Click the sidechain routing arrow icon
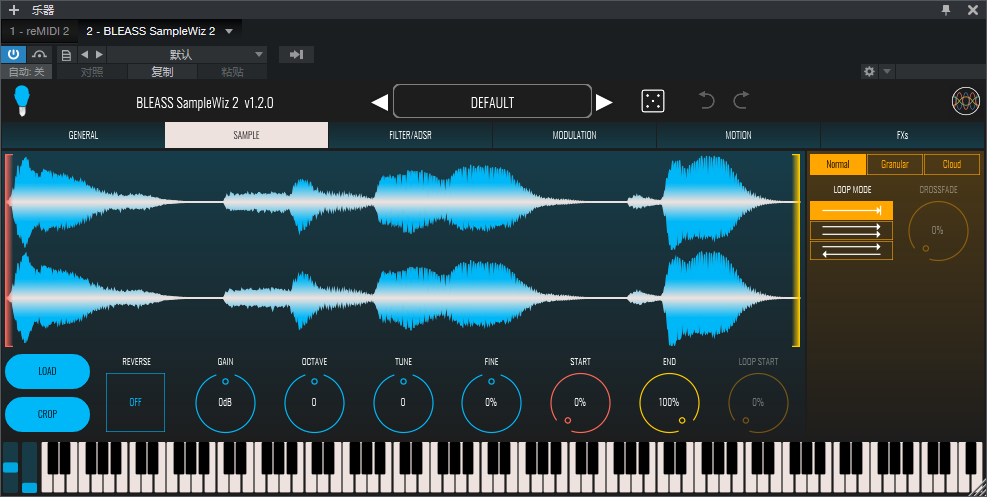The image size is (987, 497). tap(296, 55)
